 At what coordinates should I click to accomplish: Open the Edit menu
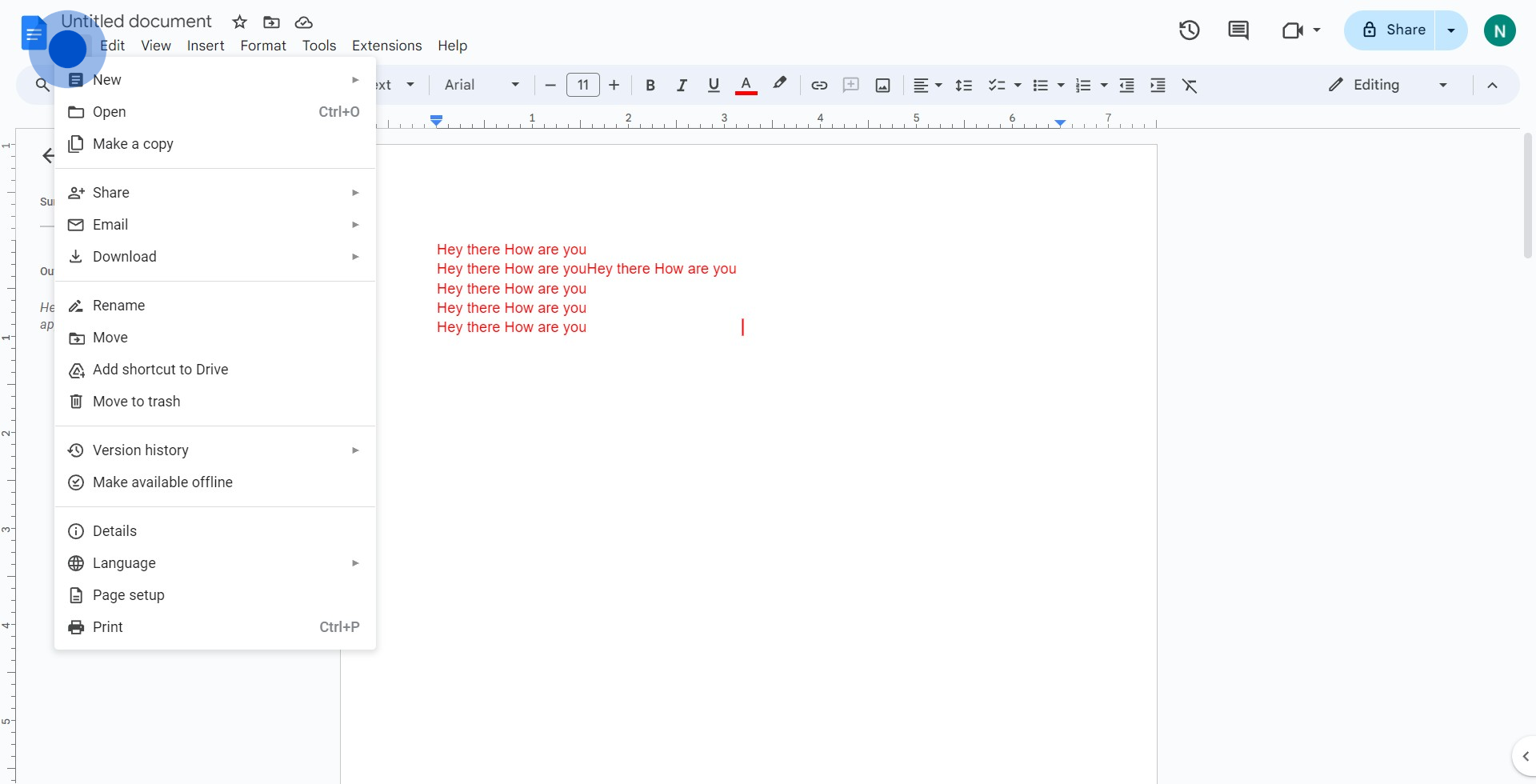(x=112, y=46)
